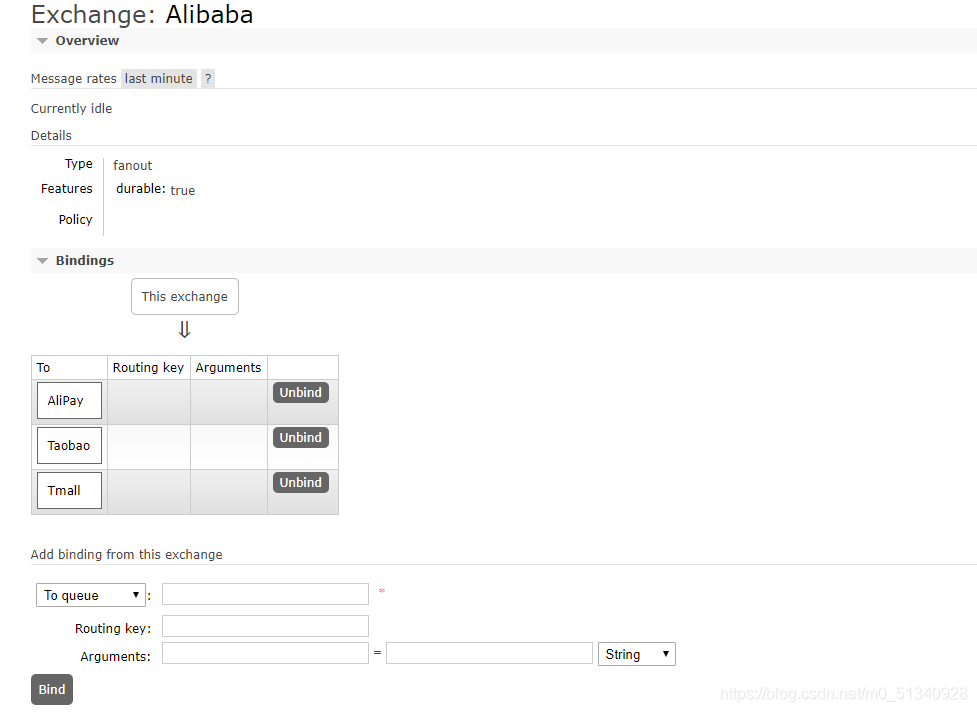
Task: Focus the Arguments key input field
Action: point(265,653)
